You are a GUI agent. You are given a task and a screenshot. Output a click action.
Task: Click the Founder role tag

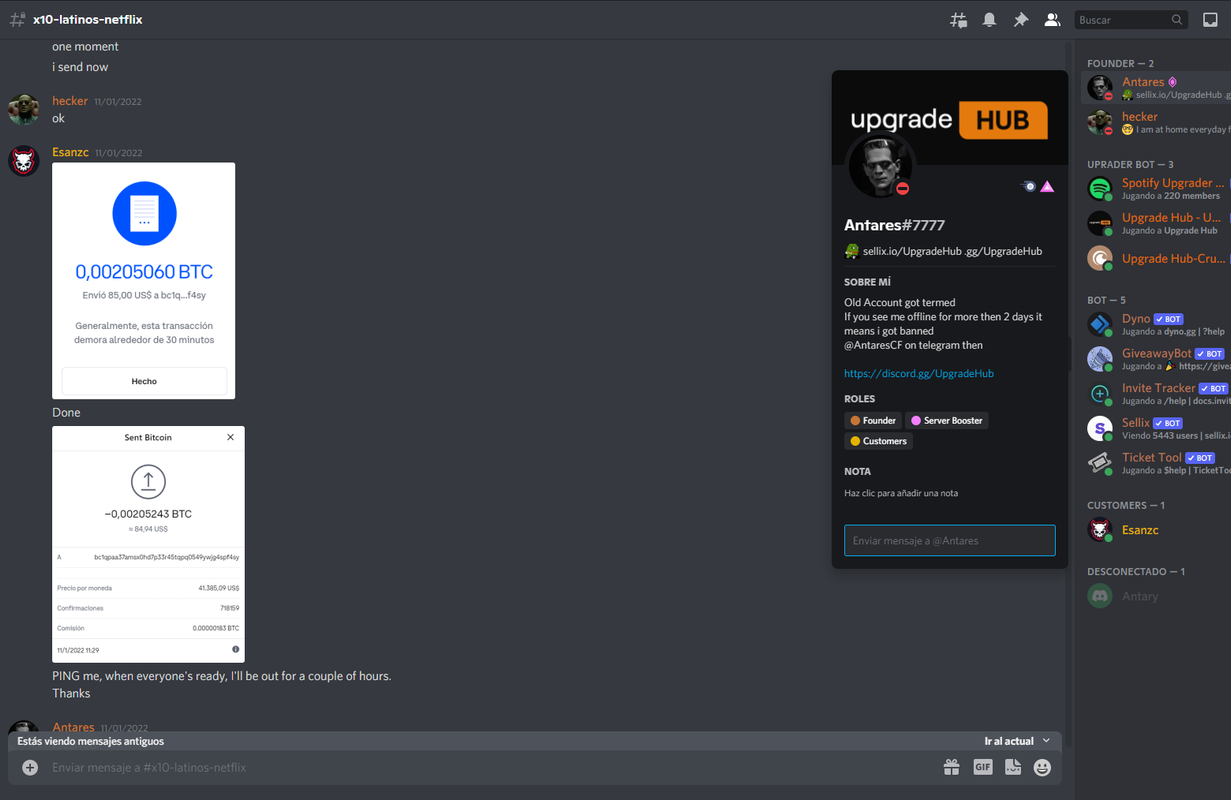tap(873, 420)
